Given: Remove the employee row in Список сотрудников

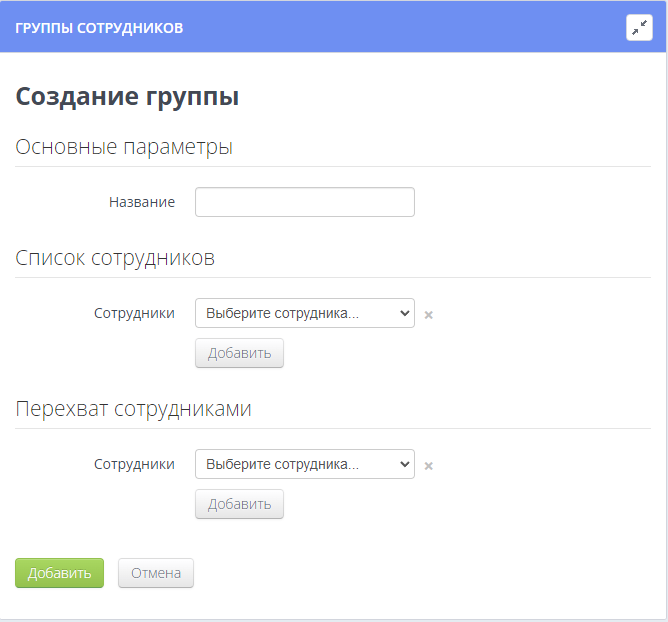Looking at the screenshot, I should (x=428, y=314).
